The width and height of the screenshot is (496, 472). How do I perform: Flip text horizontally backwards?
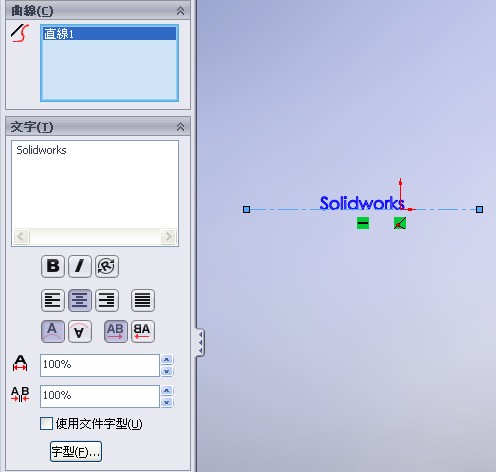click(x=143, y=331)
